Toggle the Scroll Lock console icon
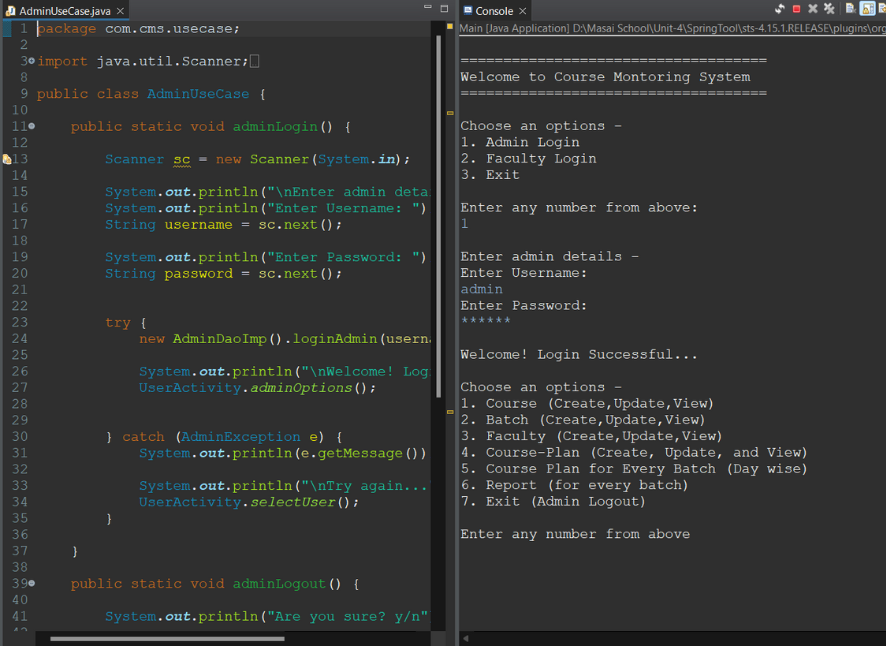This screenshot has height=646, width=886. pos(867,8)
